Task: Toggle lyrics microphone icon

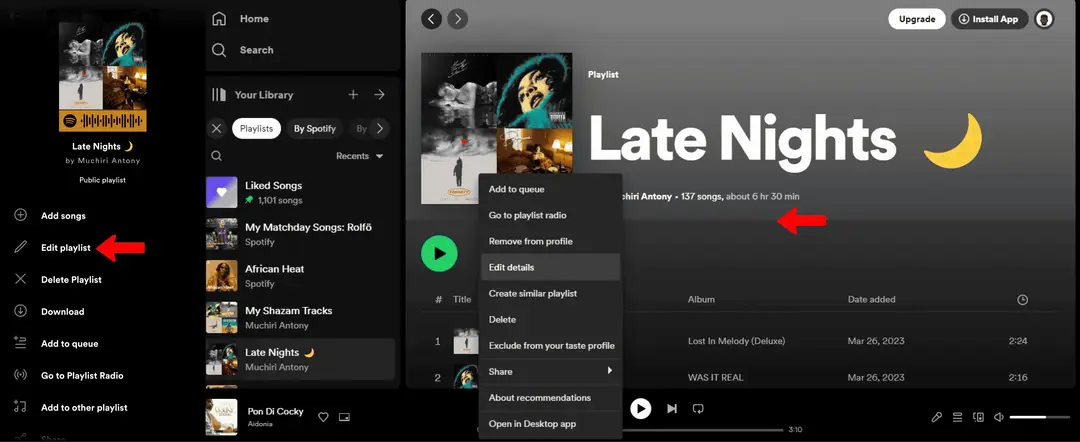Action: click(x=936, y=417)
